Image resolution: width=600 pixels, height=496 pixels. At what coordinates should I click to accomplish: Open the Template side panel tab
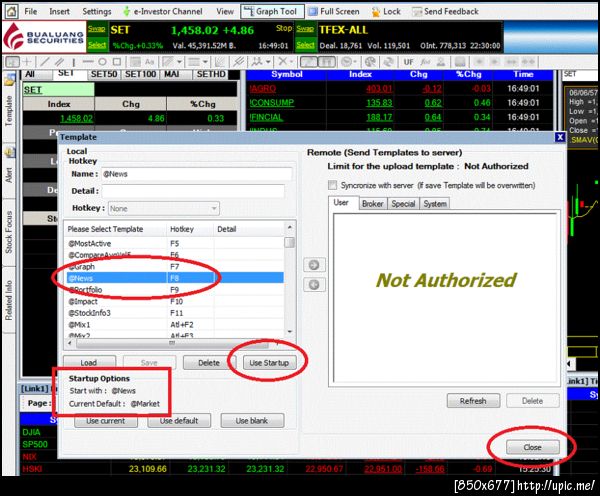pos(9,105)
